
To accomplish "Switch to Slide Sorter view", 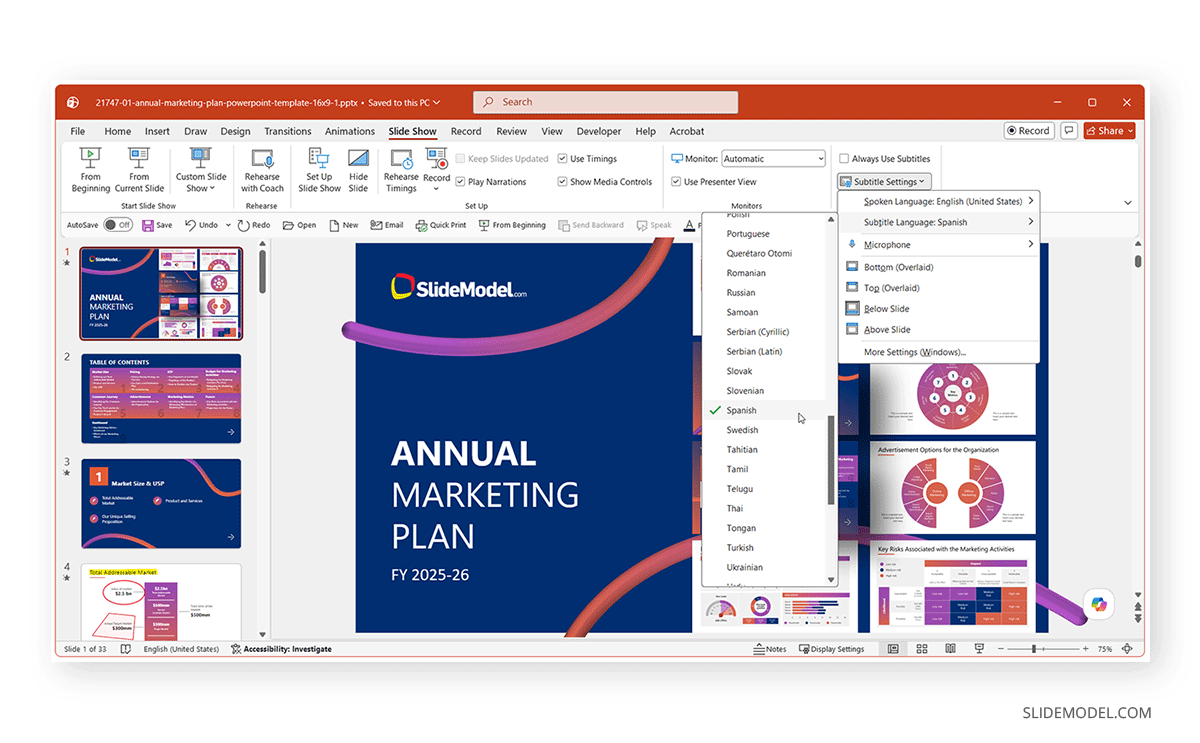I will [x=922, y=649].
